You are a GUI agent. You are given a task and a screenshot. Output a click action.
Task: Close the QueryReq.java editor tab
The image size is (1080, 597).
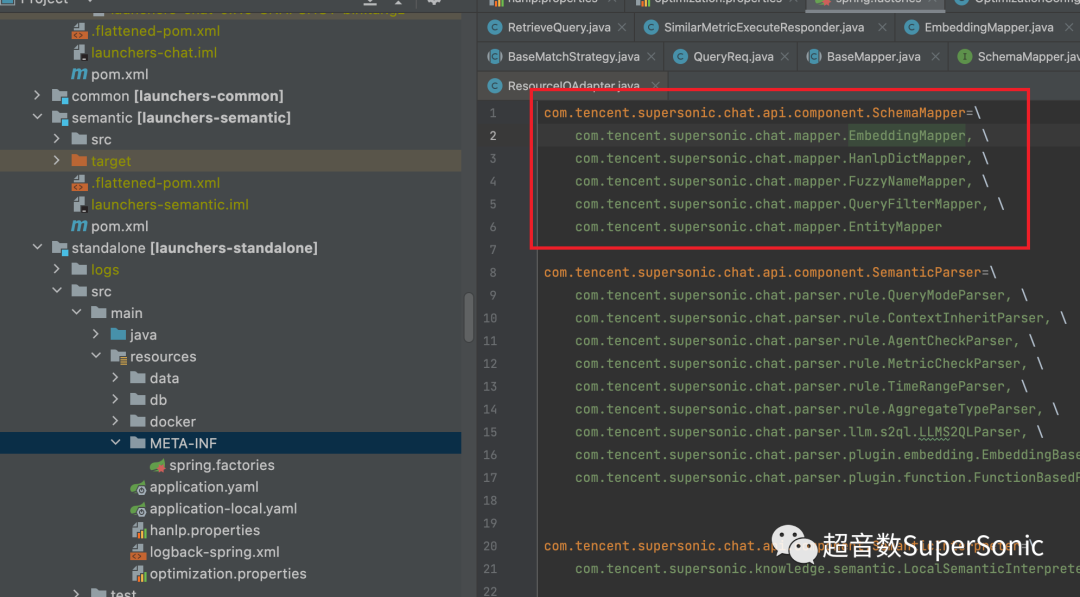pos(785,57)
